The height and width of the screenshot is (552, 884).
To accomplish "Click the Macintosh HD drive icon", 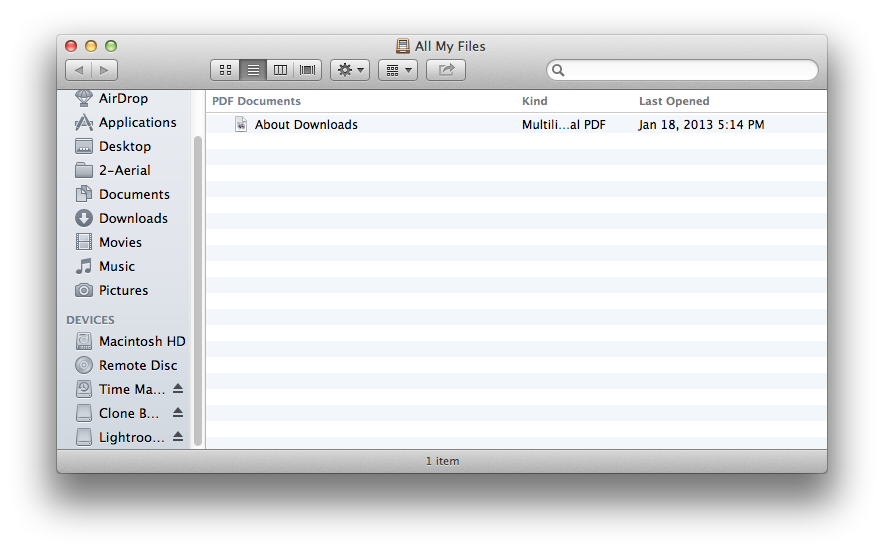I will pyautogui.click(x=84, y=341).
